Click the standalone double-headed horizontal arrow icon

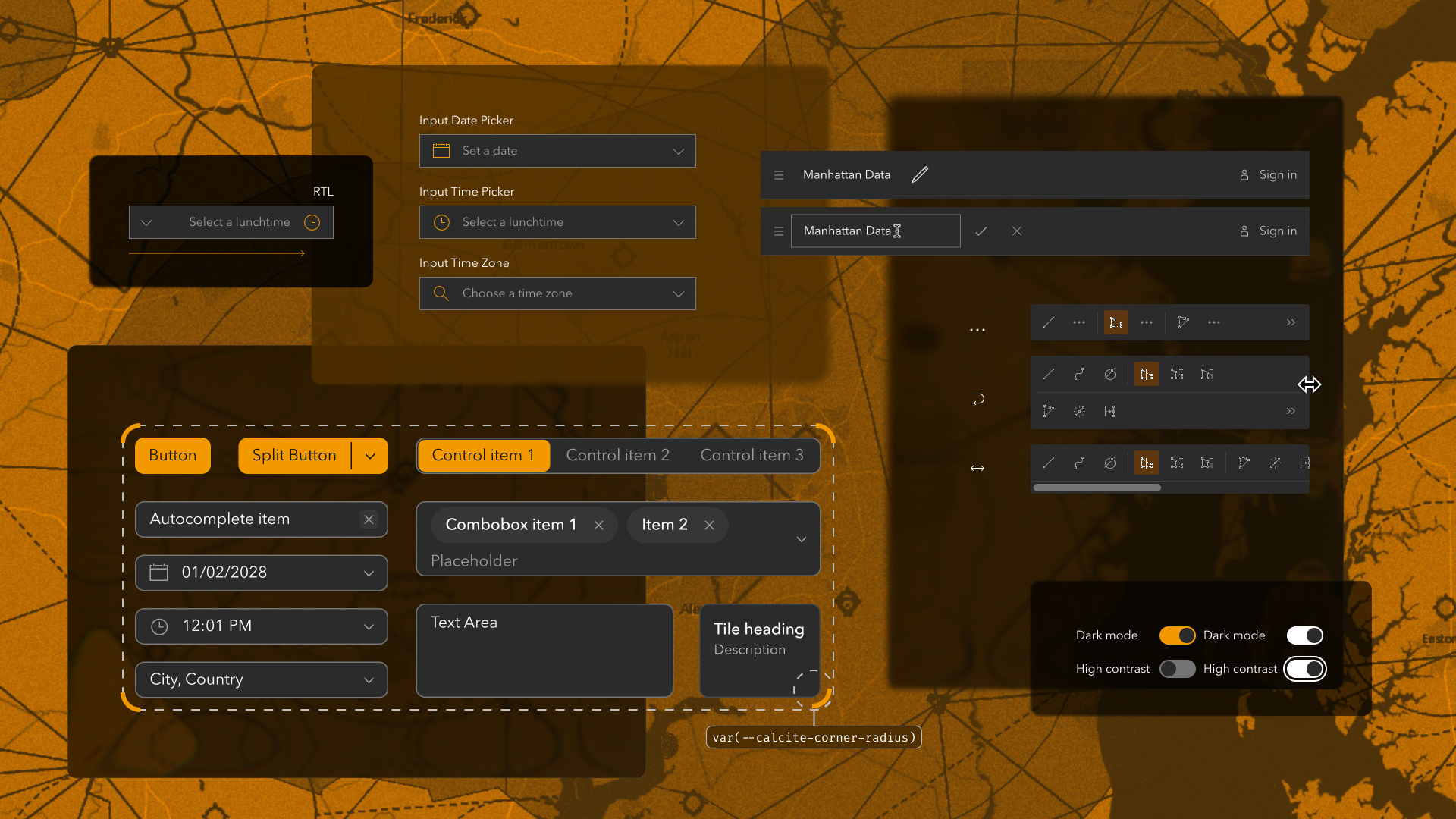[x=977, y=469]
